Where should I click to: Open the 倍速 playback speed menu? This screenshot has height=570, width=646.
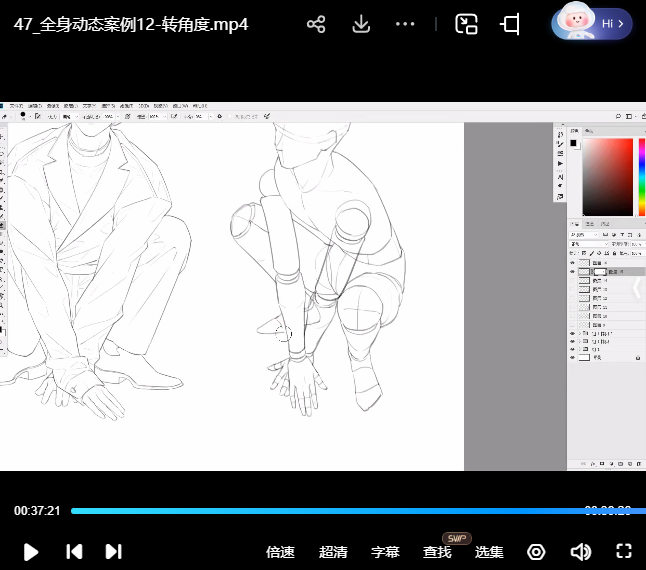(x=280, y=552)
